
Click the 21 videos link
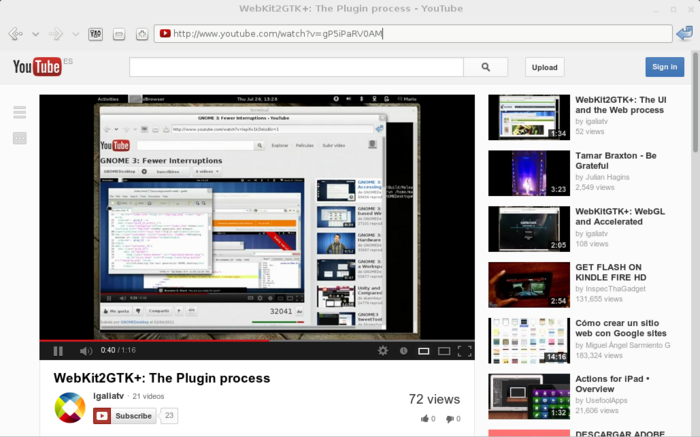(148, 396)
